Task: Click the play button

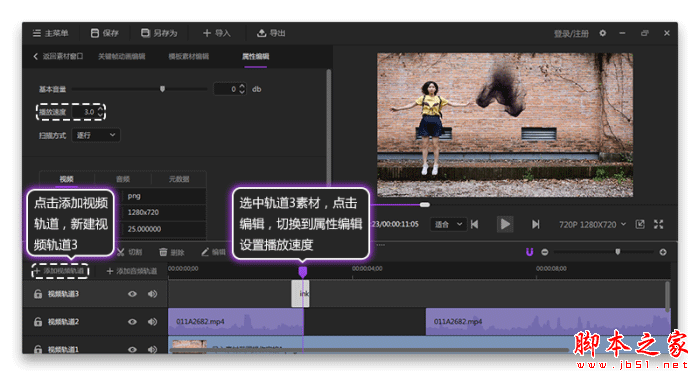Action: [505, 224]
